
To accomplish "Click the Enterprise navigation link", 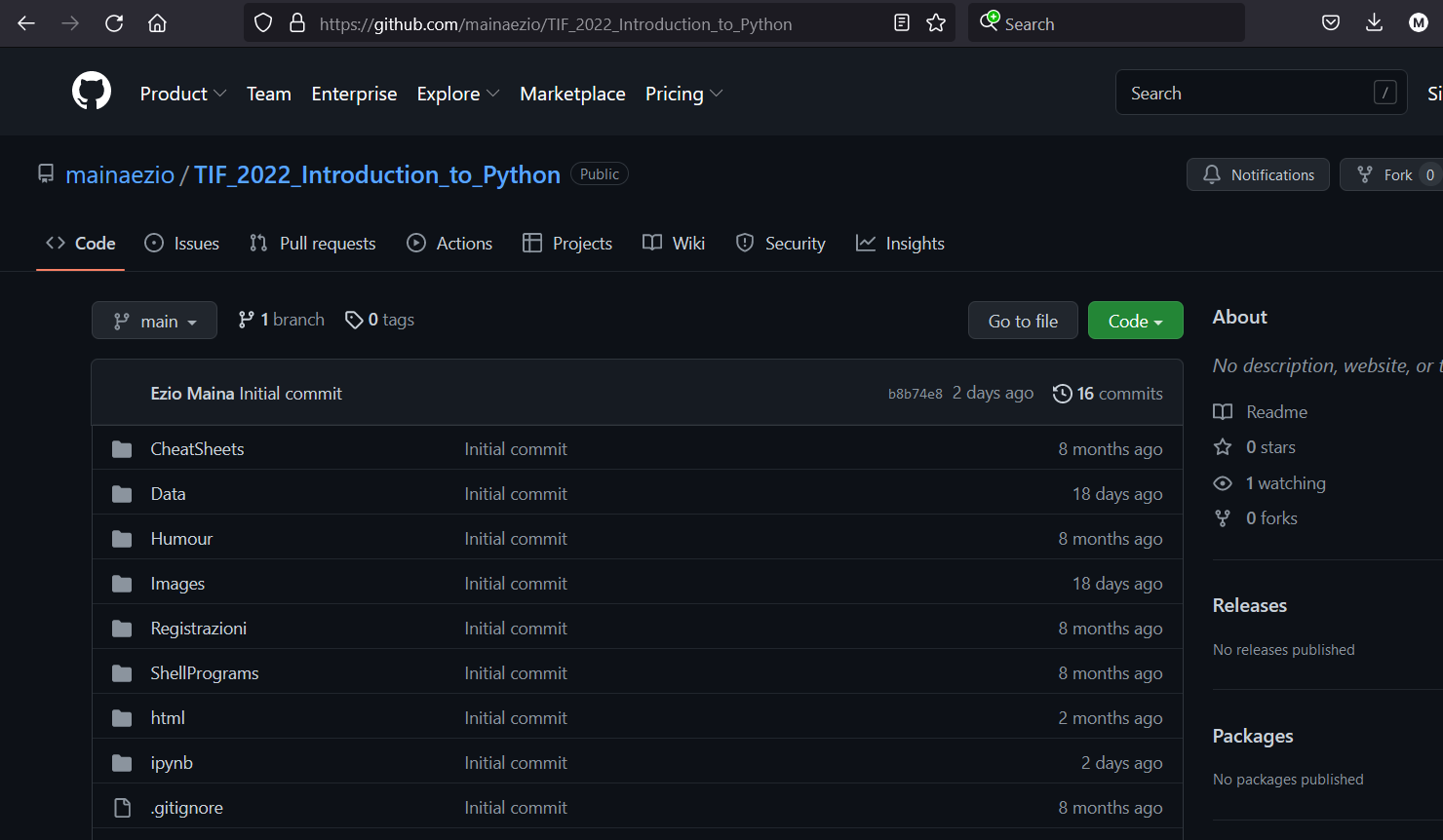I will [355, 94].
